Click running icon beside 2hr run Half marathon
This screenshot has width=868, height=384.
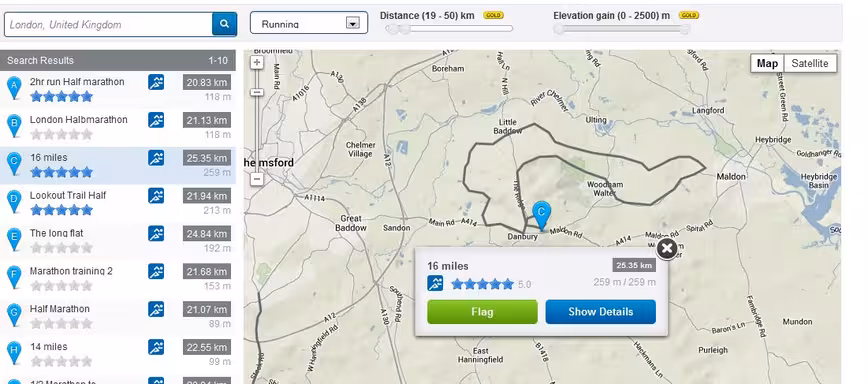click(x=156, y=82)
